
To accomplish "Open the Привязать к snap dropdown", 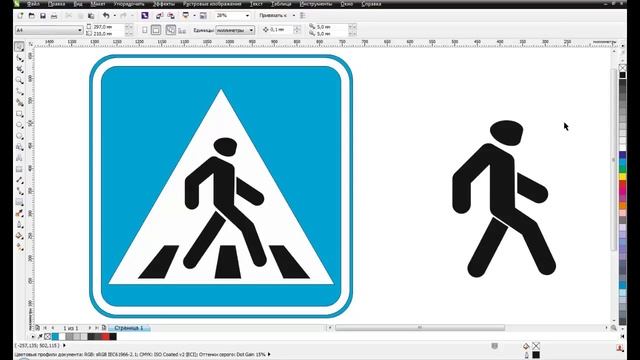I will pyautogui.click(x=293, y=16).
